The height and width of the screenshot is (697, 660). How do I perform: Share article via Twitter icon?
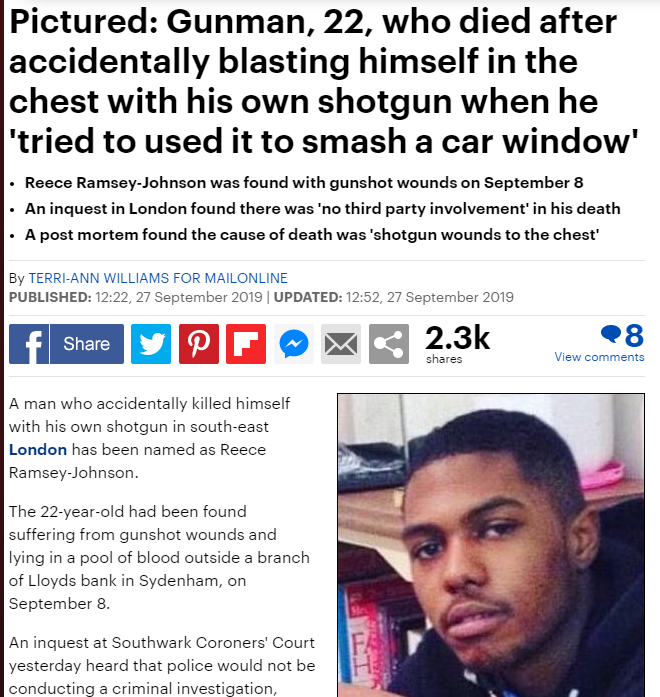(151, 344)
